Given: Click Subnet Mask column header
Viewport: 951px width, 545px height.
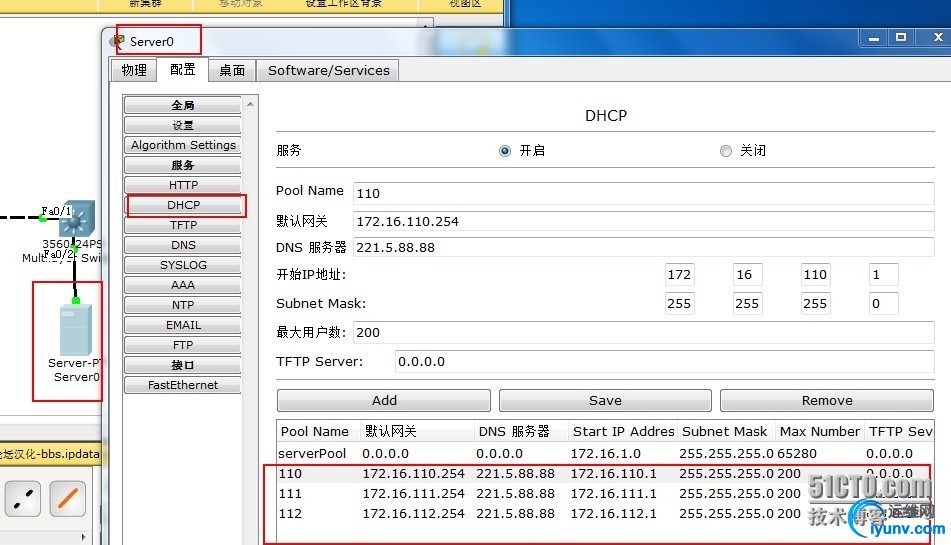Looking at the screenshot, I should pos(725,432).
